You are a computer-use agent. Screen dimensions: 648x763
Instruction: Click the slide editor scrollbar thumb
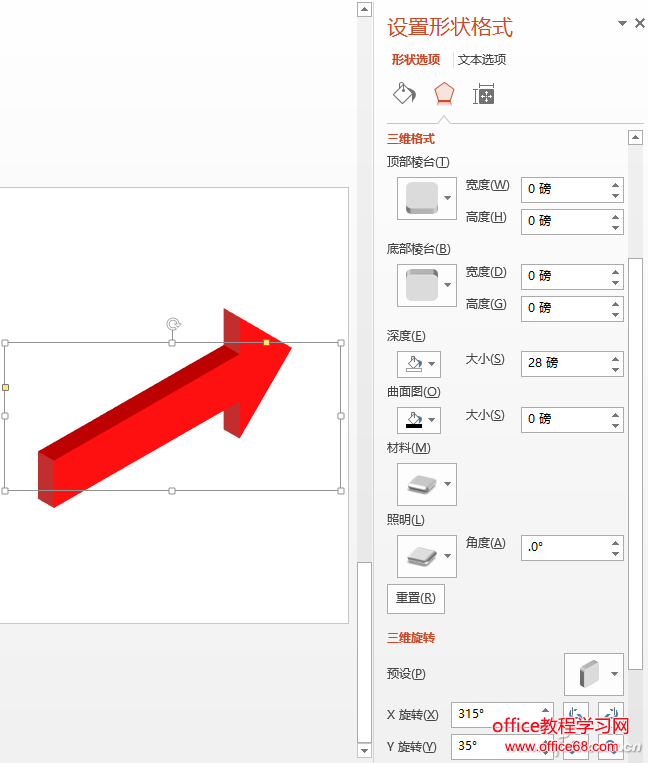[x=364, y=652]
